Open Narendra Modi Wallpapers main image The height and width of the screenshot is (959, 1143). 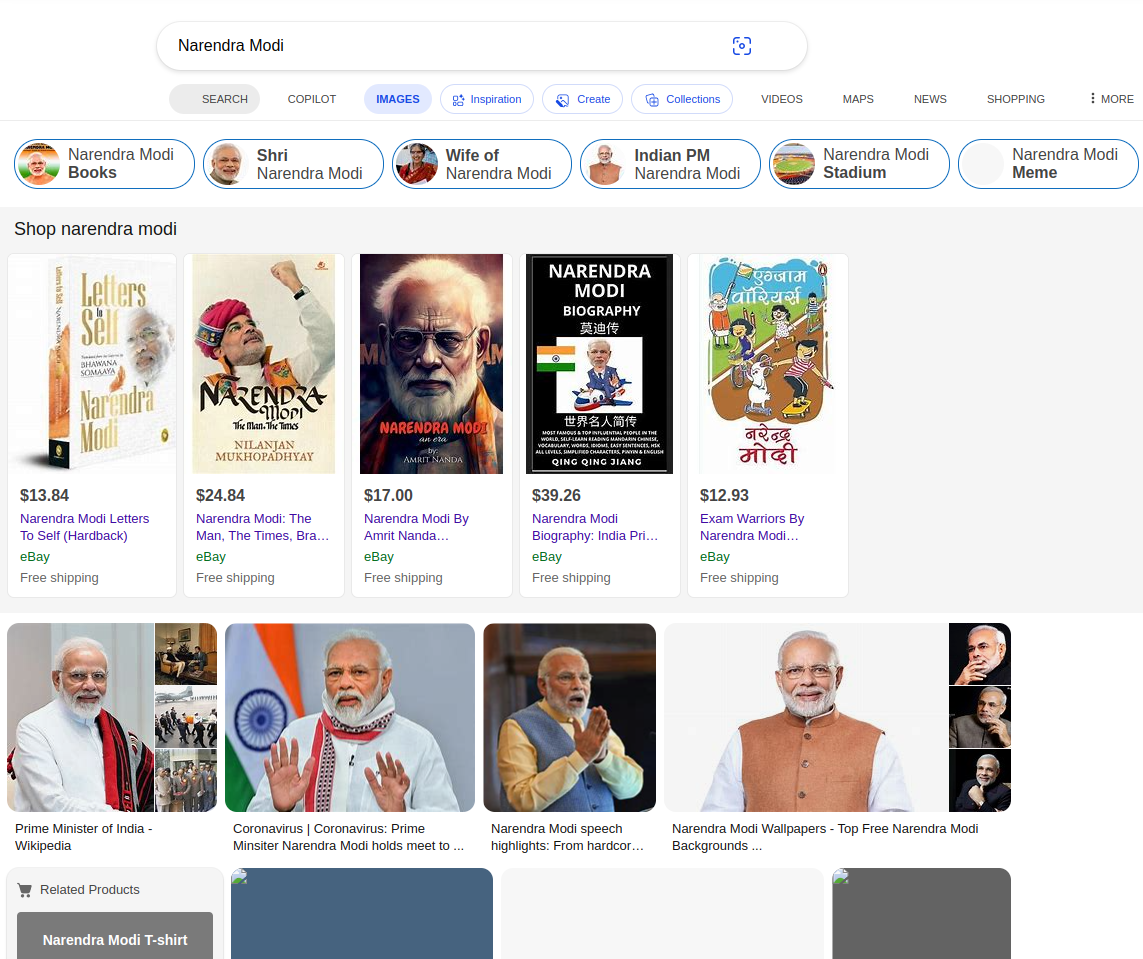point(806,717)
